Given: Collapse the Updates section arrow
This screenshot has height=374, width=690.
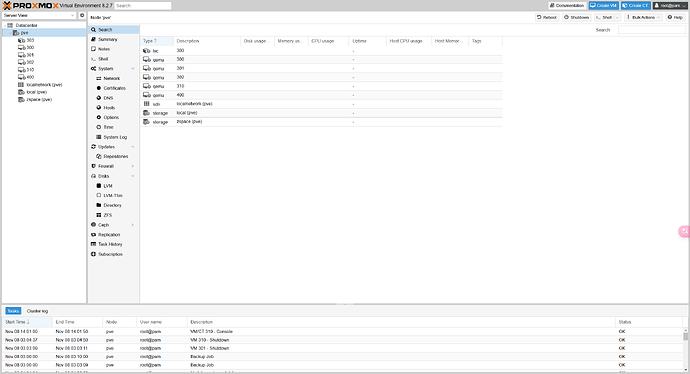Looking at the screenshot, I should tap(133, 147).
